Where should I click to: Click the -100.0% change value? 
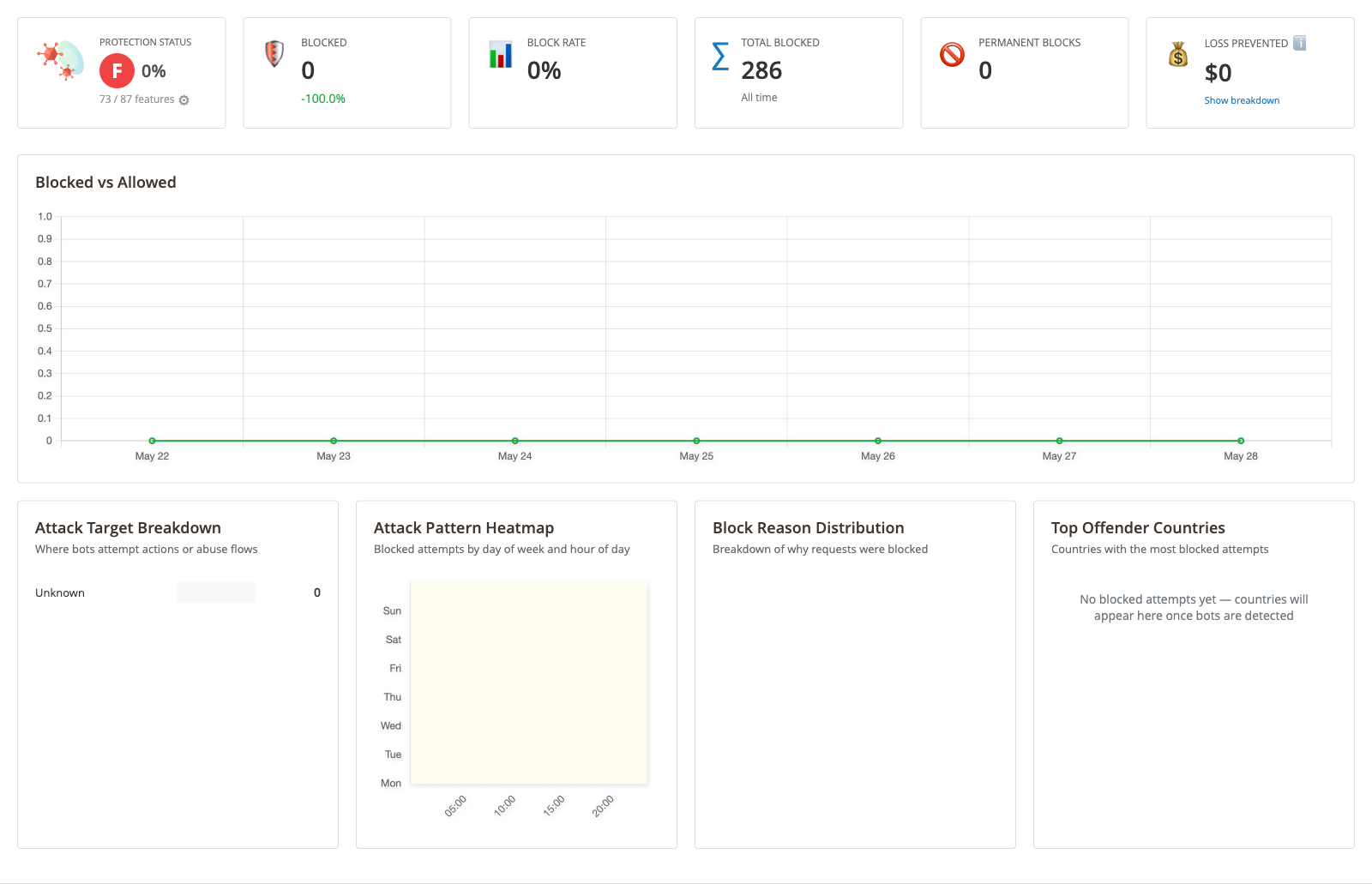pyautogui.click(x=323, y=99)
